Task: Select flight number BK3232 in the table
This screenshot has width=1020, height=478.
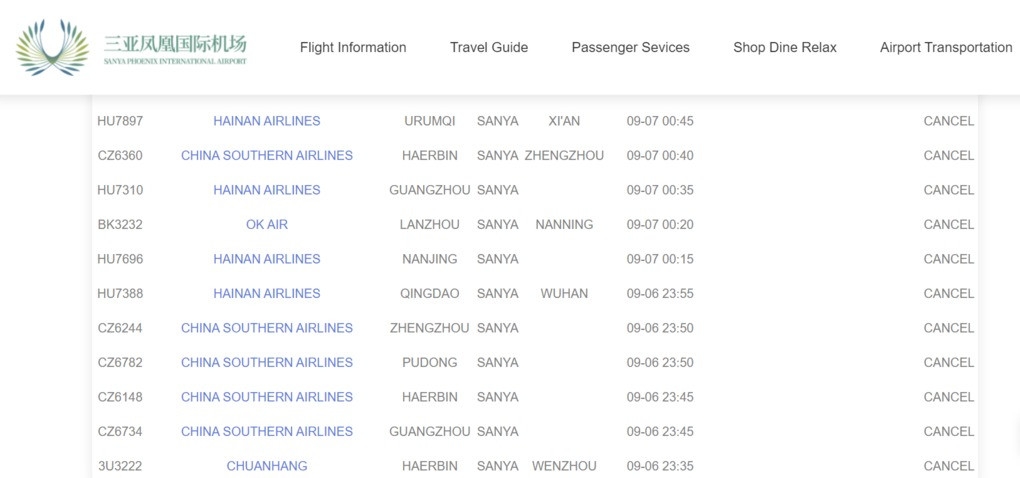Action: click(x=120, y=225)
